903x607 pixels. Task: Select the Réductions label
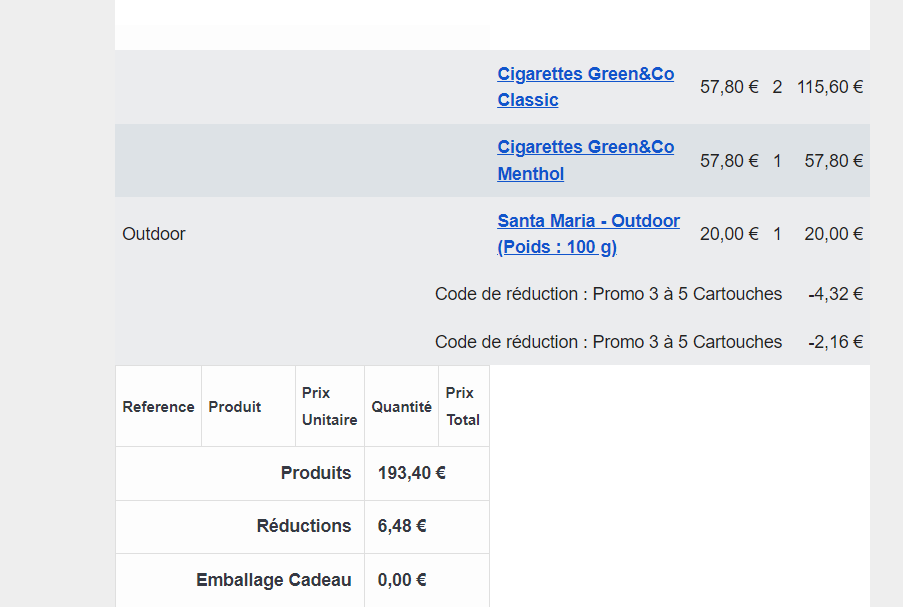click(x=304, y=526)
